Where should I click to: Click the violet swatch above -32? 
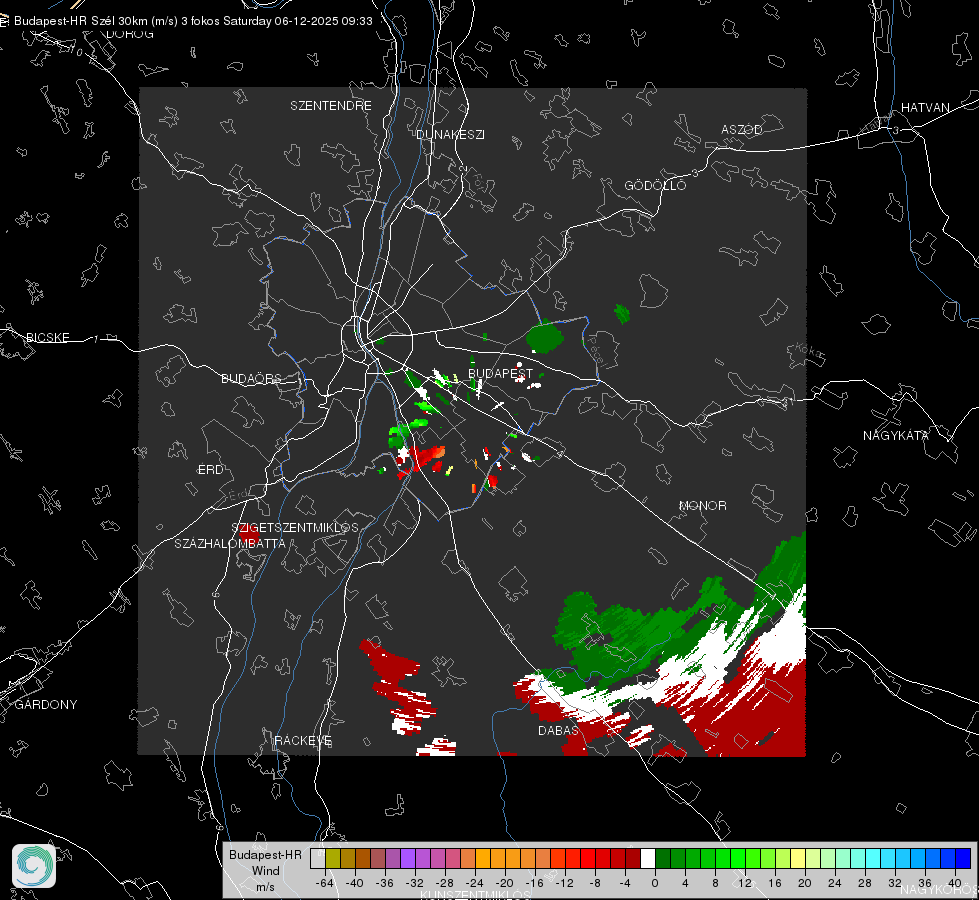[408, 859]
